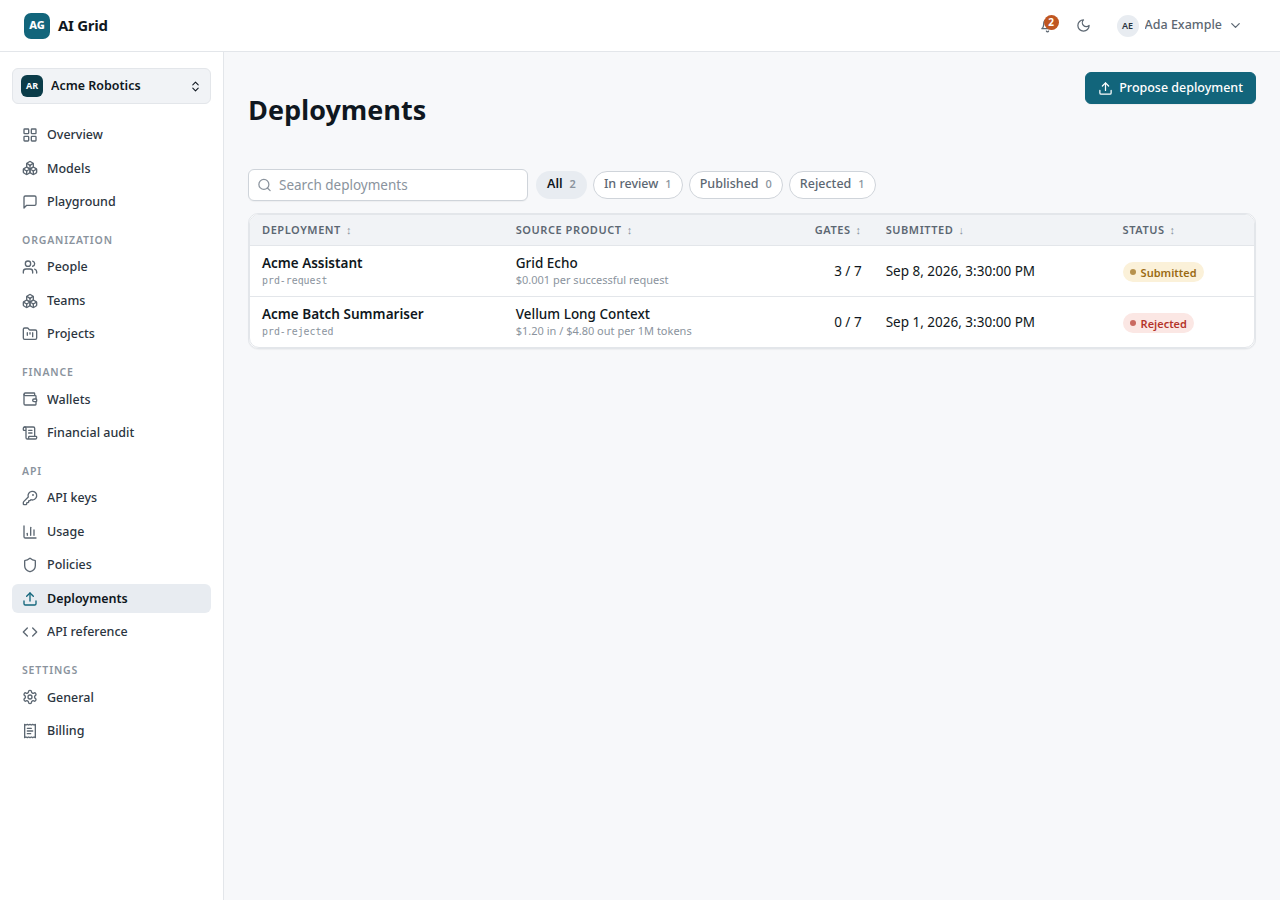
Task: Click the Policies shield icon
Action: 30,565
